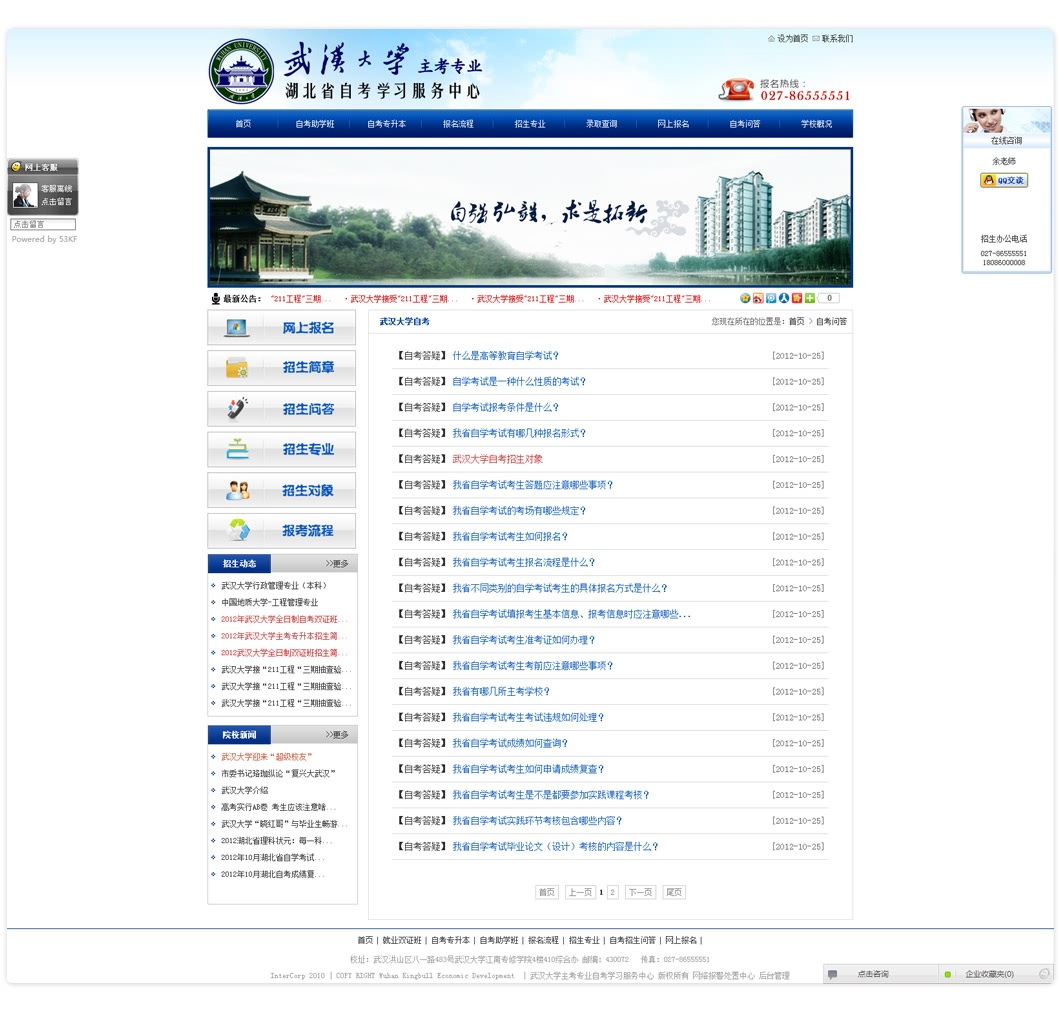Click 自考招生问答 in the footer links

pos(632,940)
